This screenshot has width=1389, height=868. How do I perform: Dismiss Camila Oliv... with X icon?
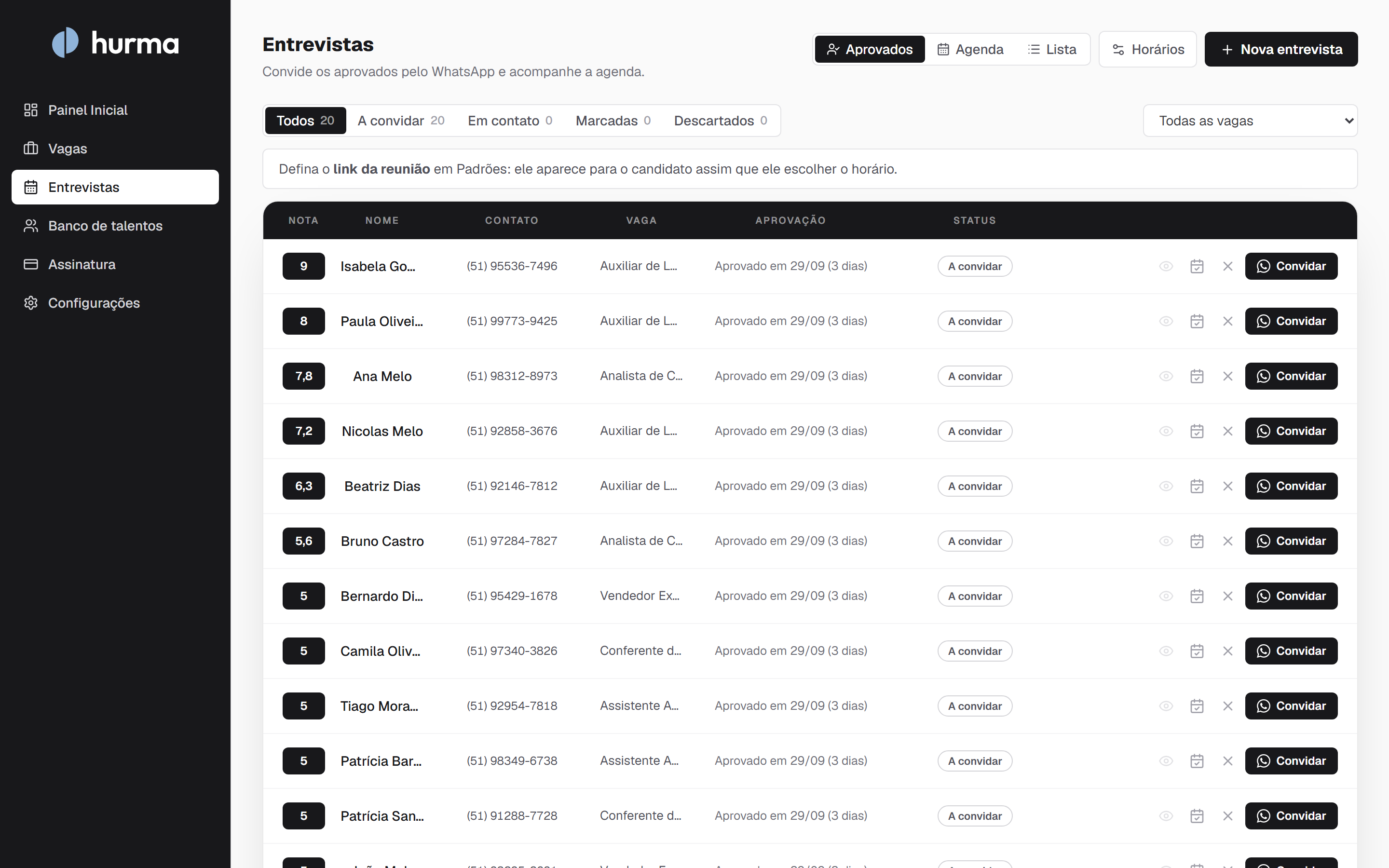1228,651
